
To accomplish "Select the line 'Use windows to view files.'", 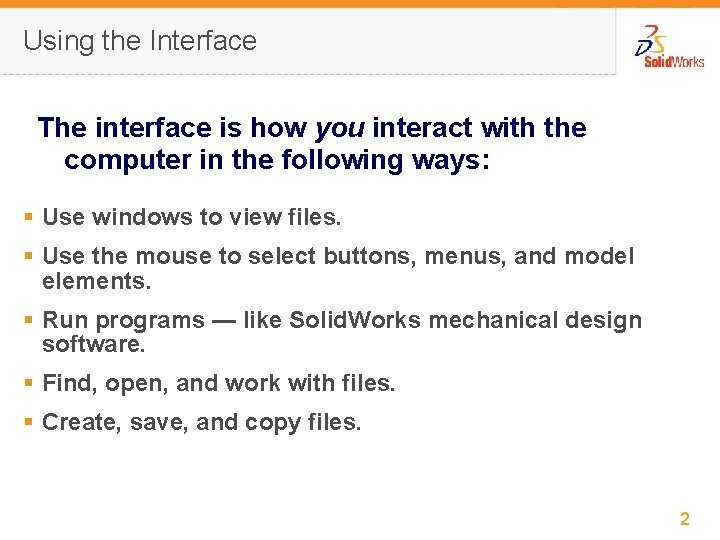I will [x=192, y=216].
